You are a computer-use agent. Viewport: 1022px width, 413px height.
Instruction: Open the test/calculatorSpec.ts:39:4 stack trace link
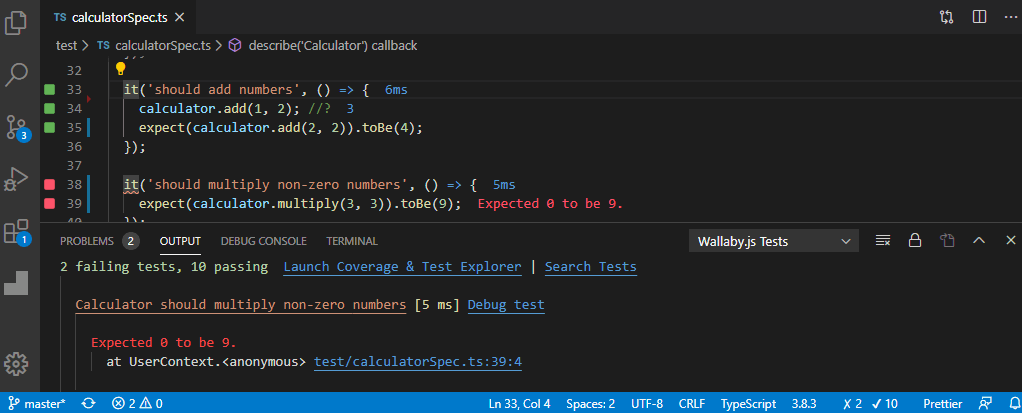[417, 362]
